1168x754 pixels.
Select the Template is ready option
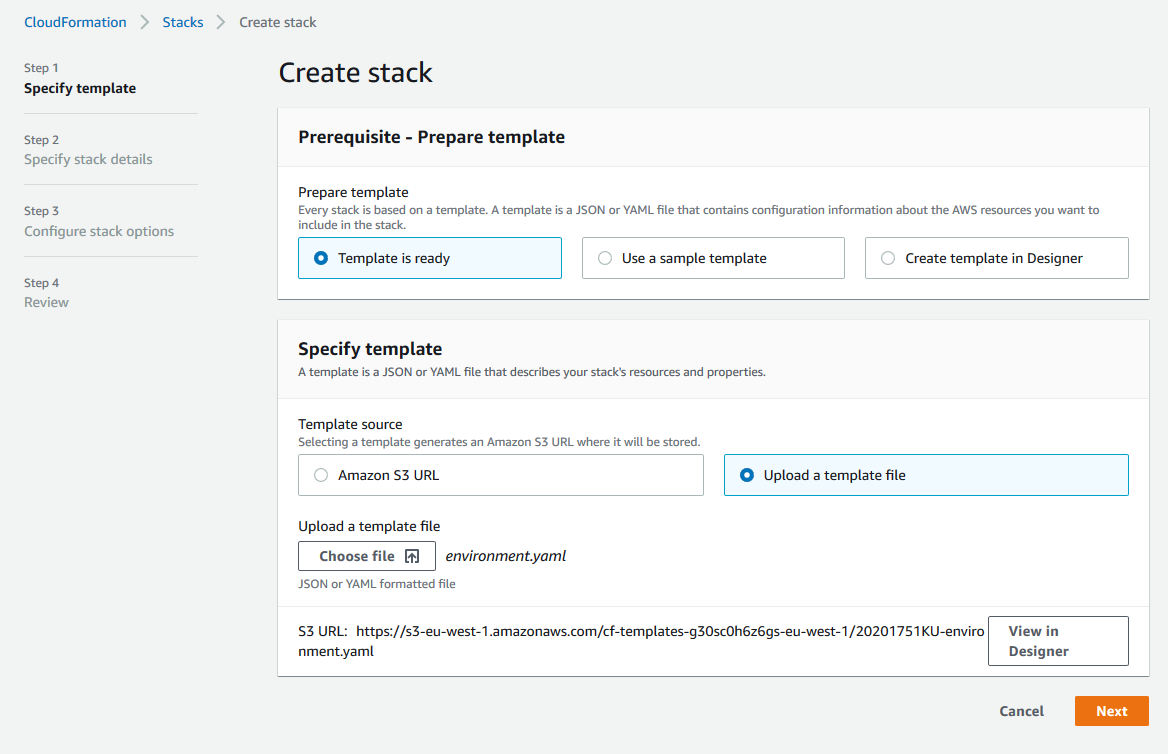point(430,258)
